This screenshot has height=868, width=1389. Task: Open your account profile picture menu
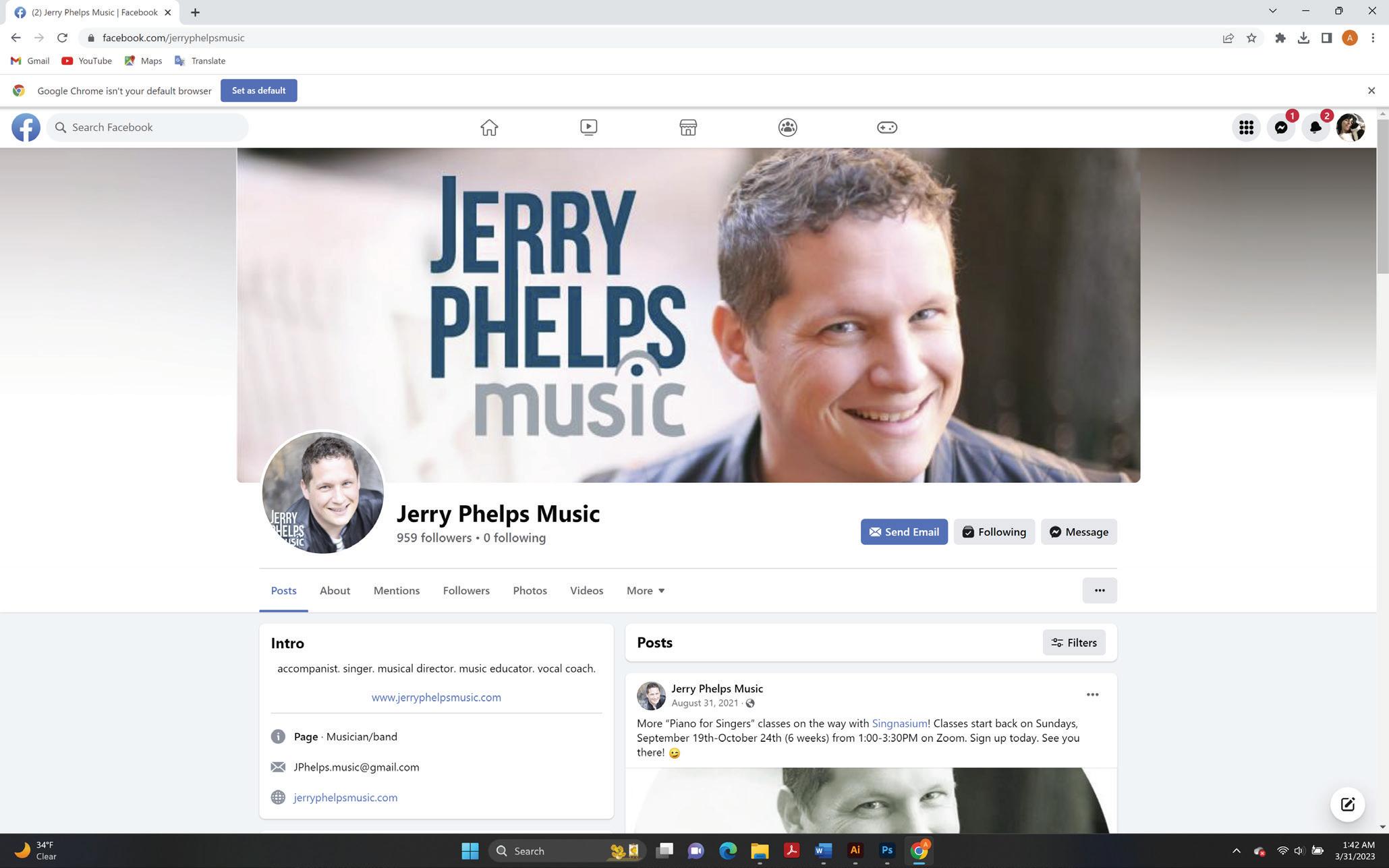pos(1350,127)
